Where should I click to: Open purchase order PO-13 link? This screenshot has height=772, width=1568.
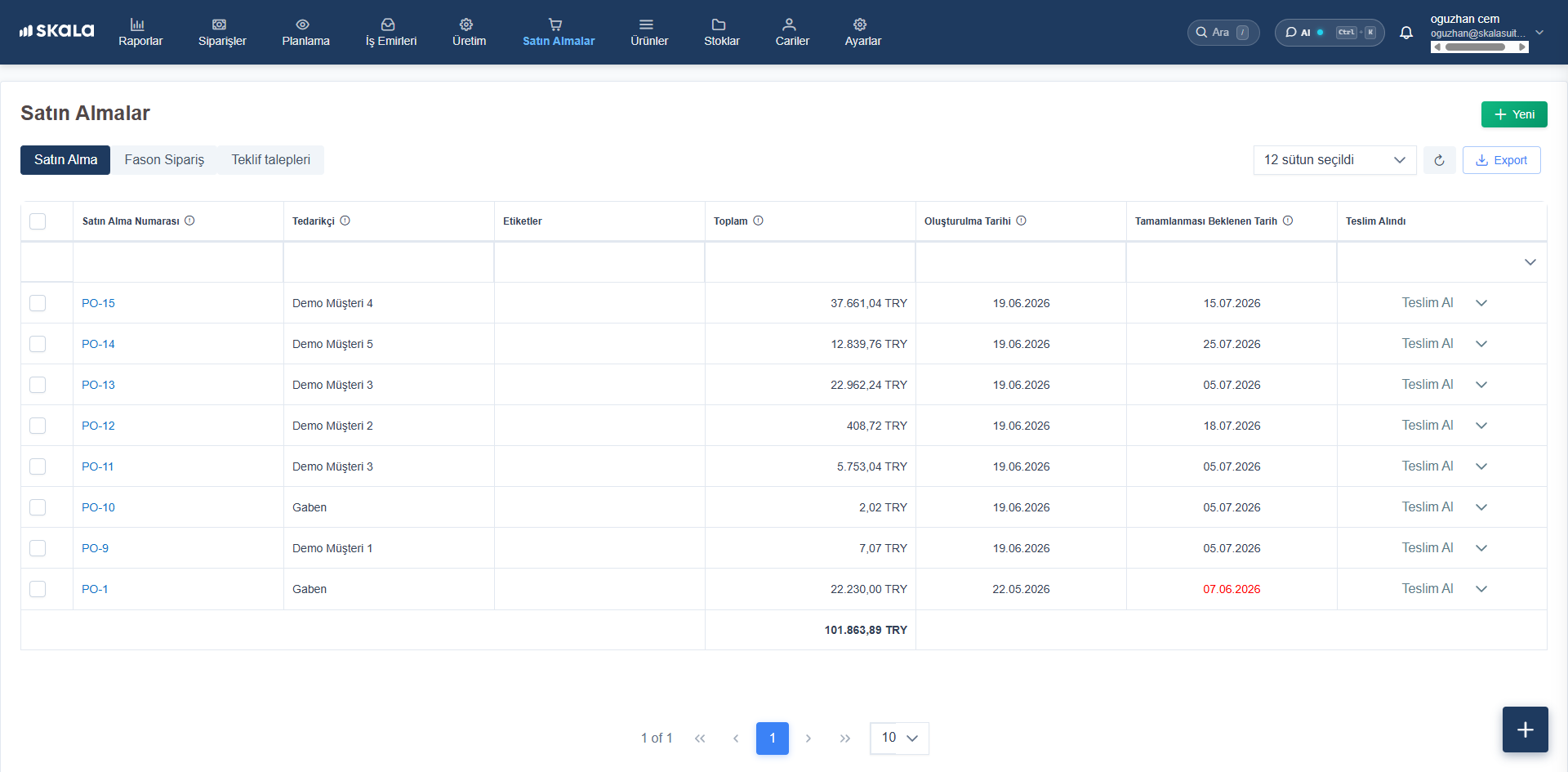pos(98,385)
